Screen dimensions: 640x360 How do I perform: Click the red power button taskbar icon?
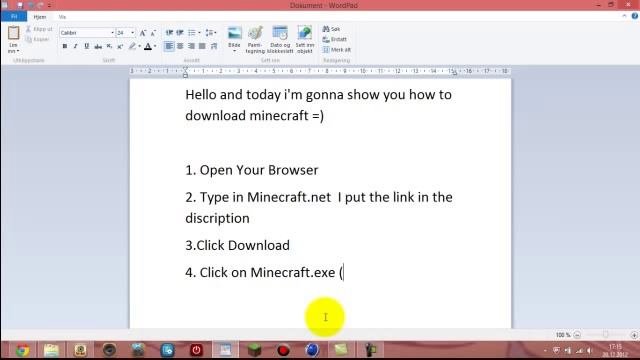(x=196, y=350)
